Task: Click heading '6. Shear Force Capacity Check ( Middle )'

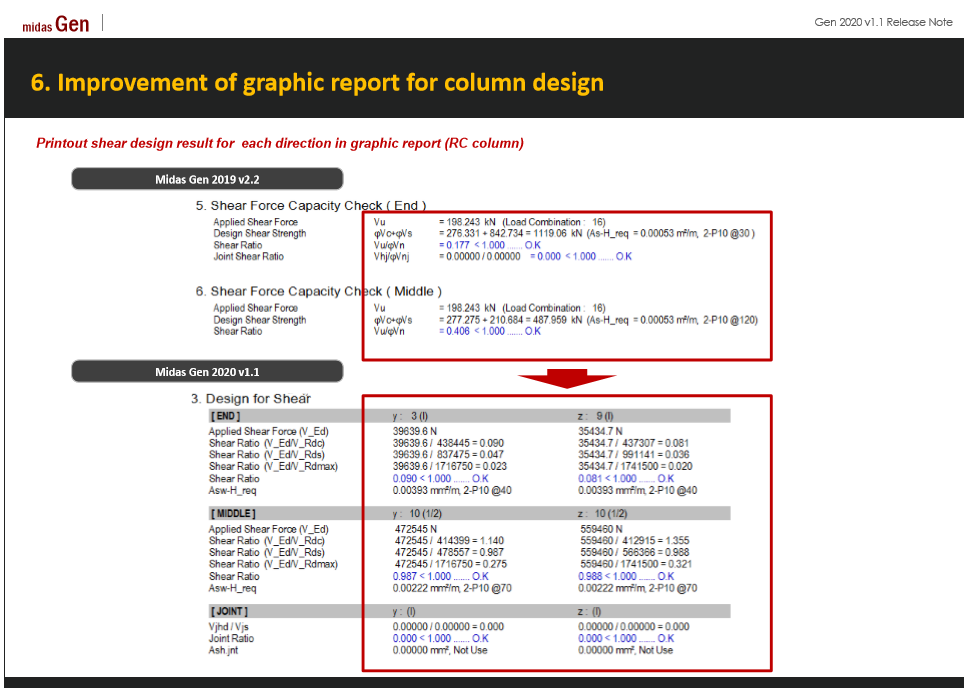Action: (x=318, y=291)
